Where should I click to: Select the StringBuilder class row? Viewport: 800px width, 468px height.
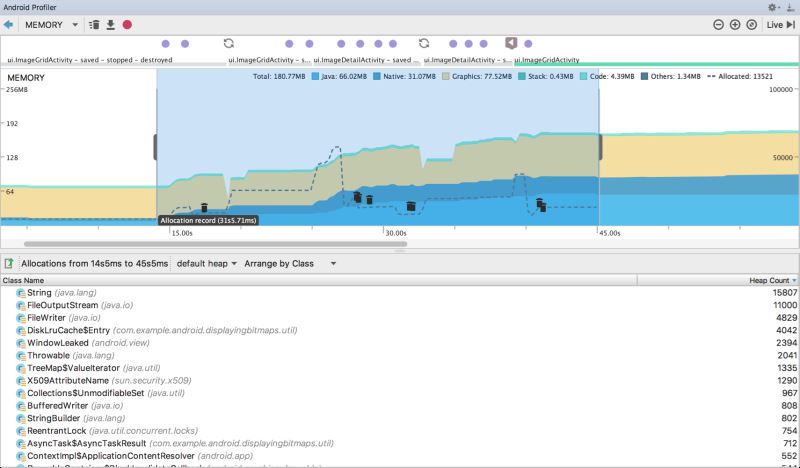400,418
